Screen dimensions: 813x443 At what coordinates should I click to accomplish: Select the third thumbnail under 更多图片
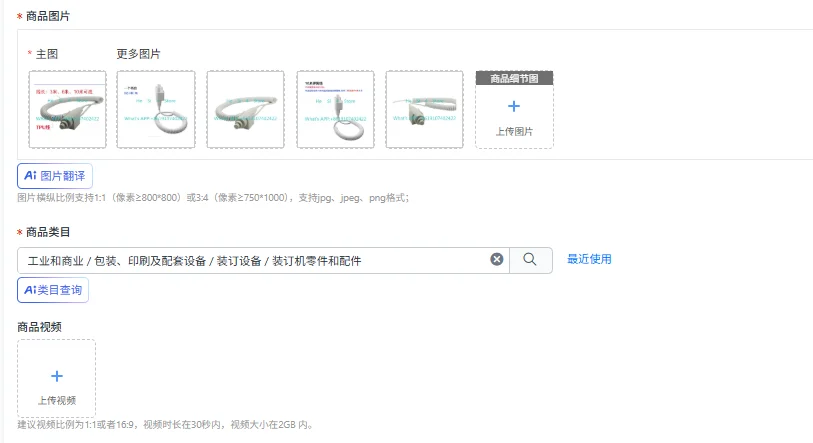[335, 109]
